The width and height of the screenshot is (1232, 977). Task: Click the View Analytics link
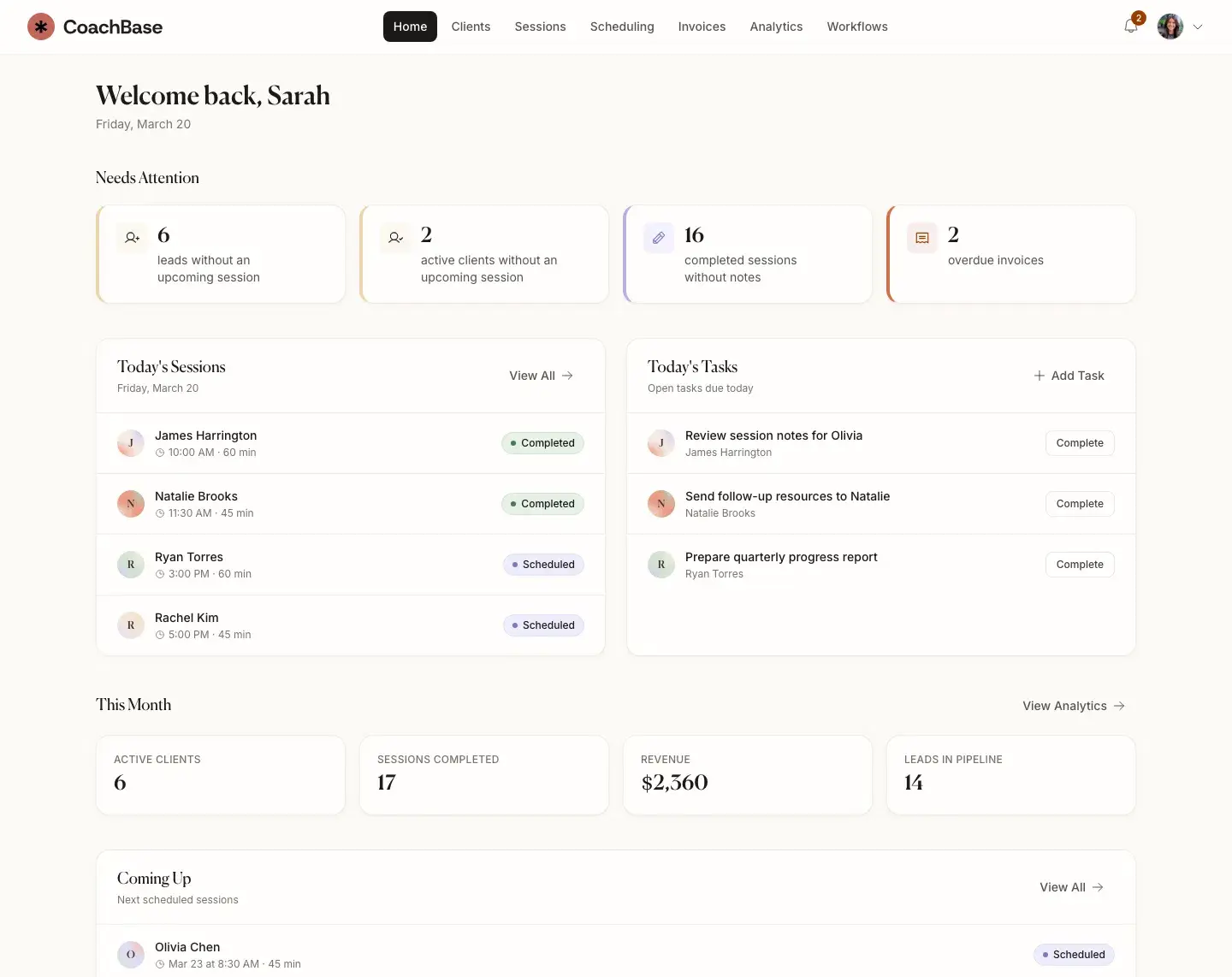tap(1074, 706)
